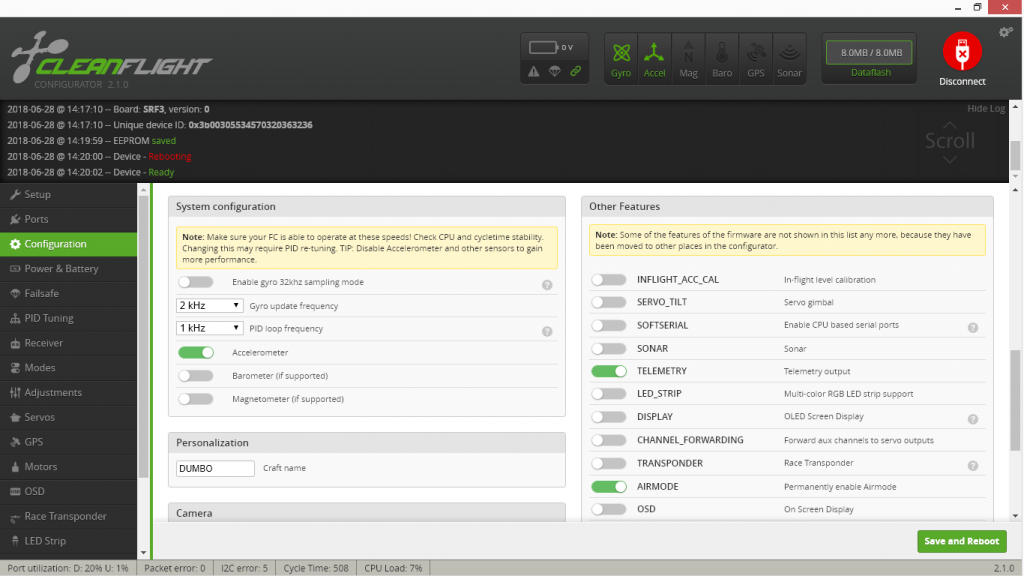1024x576 pixels.
Task: Enable gyro 32khz sampling mode toggle
Action: (x=196, y=283)
